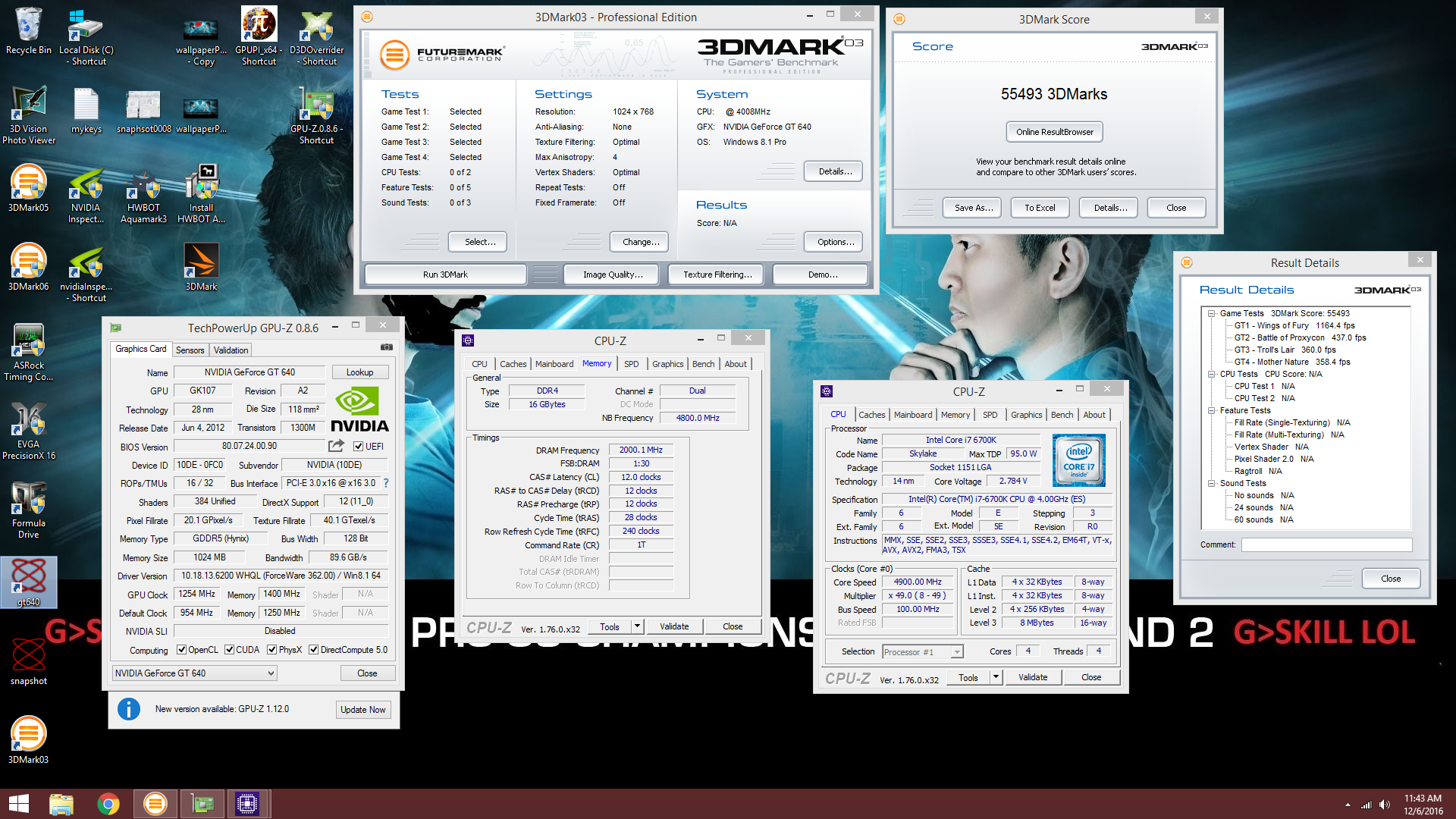Click Lookup button in GPU-Z
1456x819 pixels.
pos(359,372)
